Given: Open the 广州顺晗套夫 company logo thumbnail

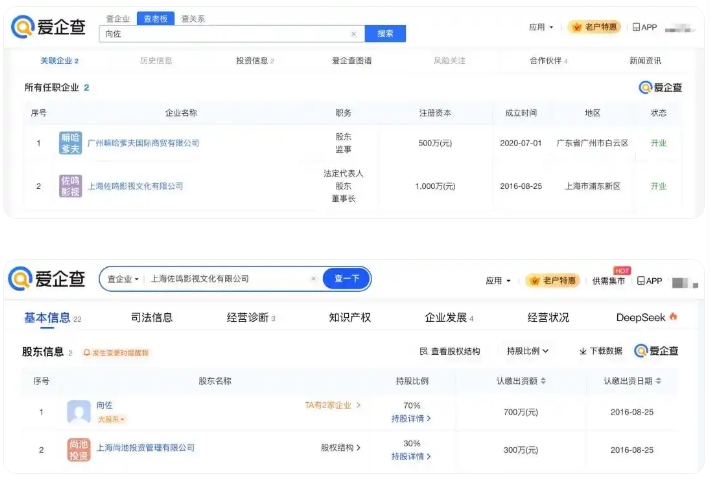Looking at the screenshot, I should click(70, 143).
